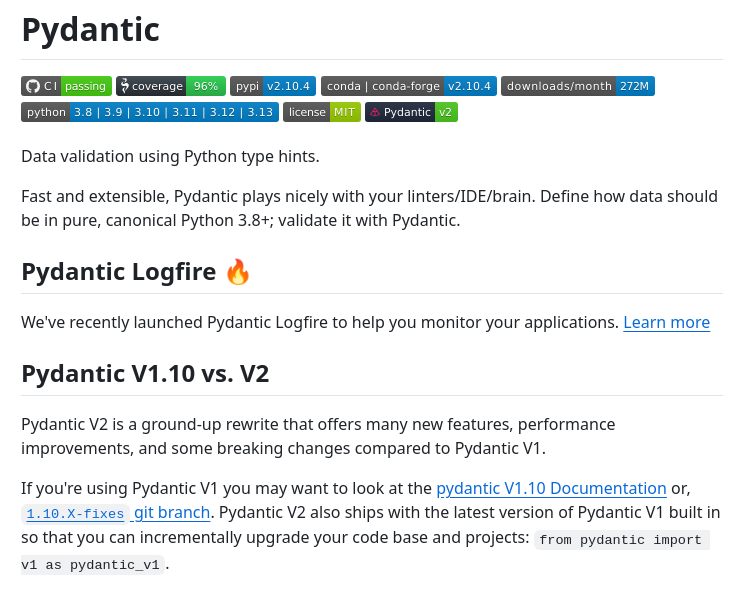The height and width of the screenshot is (594, 734).
Task: Click the CI passing badge
Action: click(66, 86)
